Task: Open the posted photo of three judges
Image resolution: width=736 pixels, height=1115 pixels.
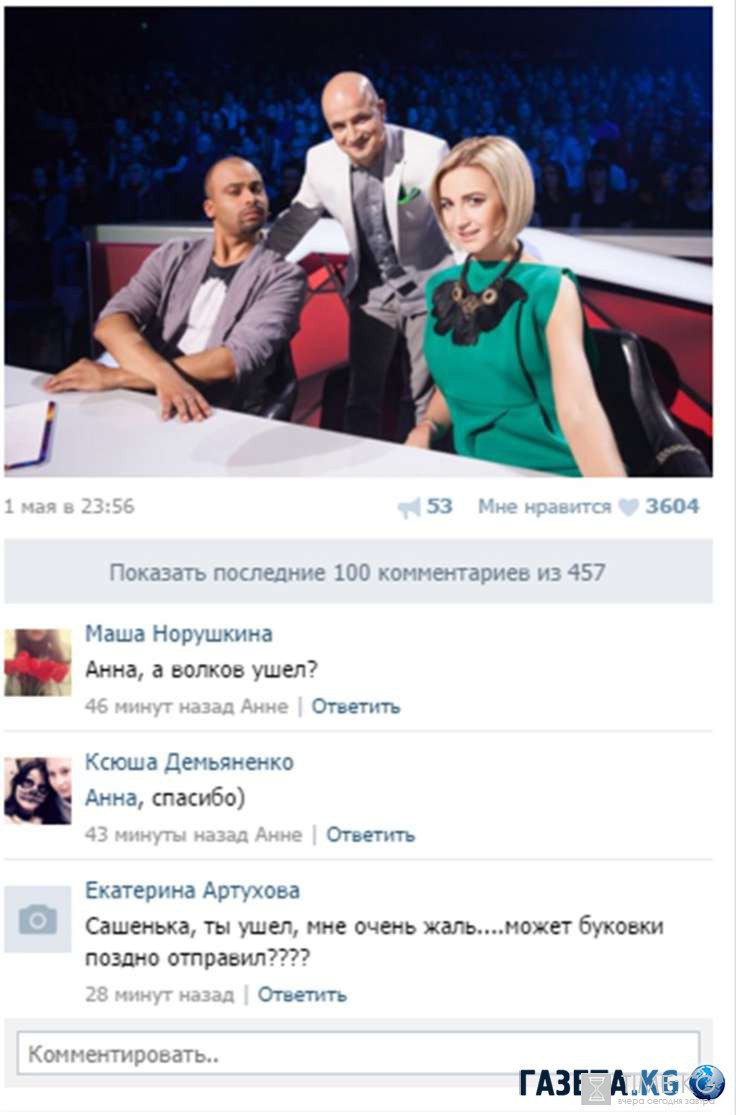Action: pyautogui.click(x=358, y=242)
